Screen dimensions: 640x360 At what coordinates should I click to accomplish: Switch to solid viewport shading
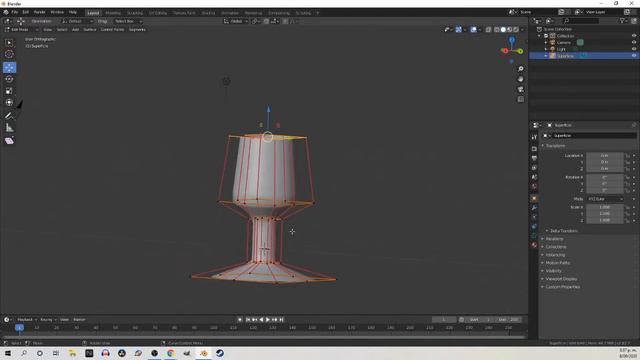click(503, 30)
